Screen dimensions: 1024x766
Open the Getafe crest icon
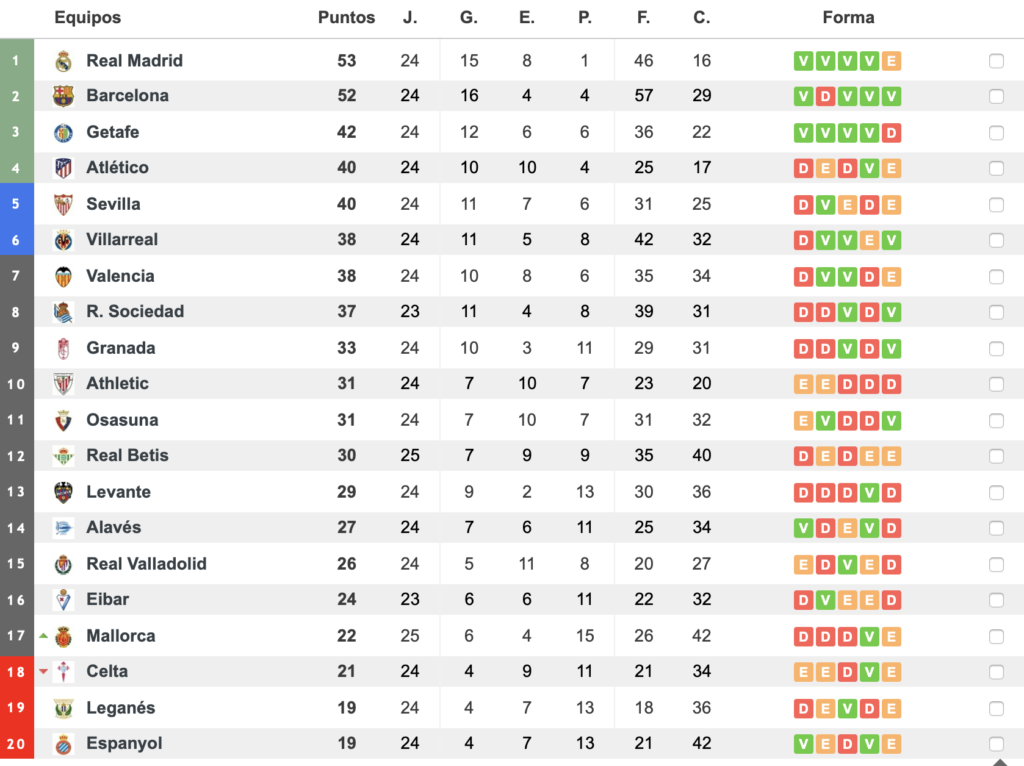[x=63, y=133]
